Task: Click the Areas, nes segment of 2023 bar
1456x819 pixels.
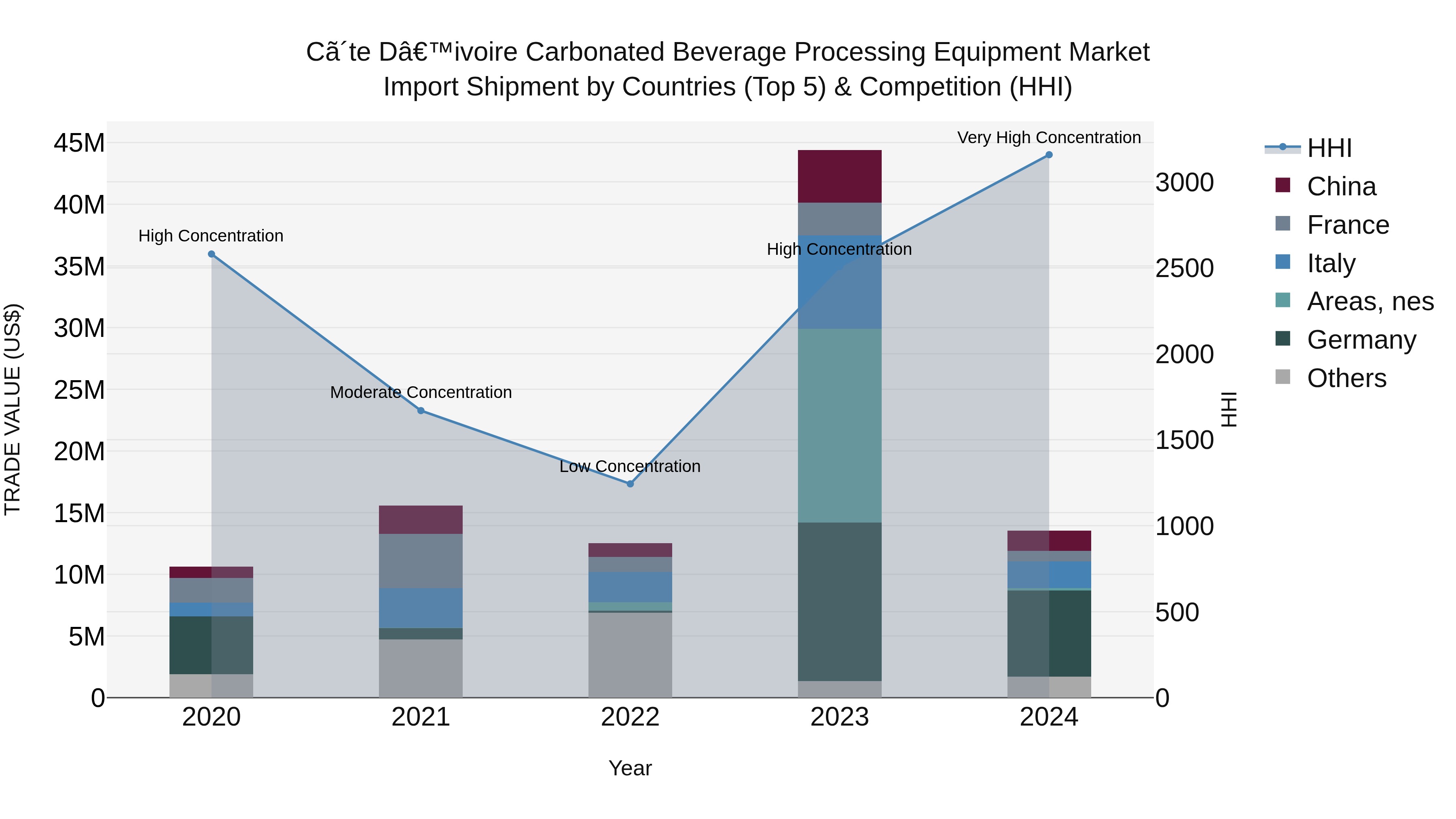Action: pos(839,425)
